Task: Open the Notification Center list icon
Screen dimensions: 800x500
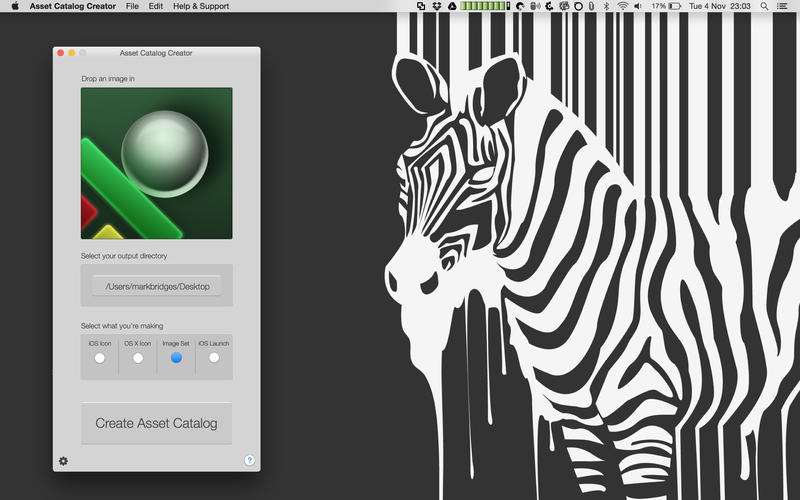Action: click(783, 6)
